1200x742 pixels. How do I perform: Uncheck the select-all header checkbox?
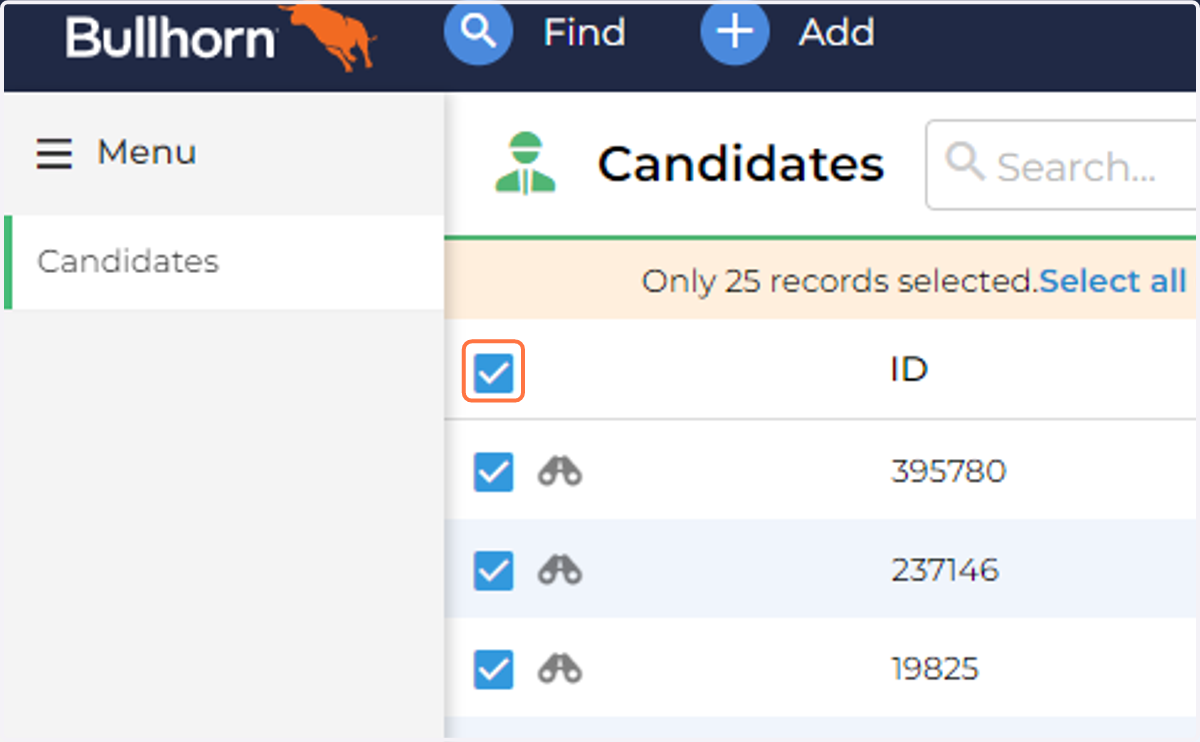coord(493,372)
